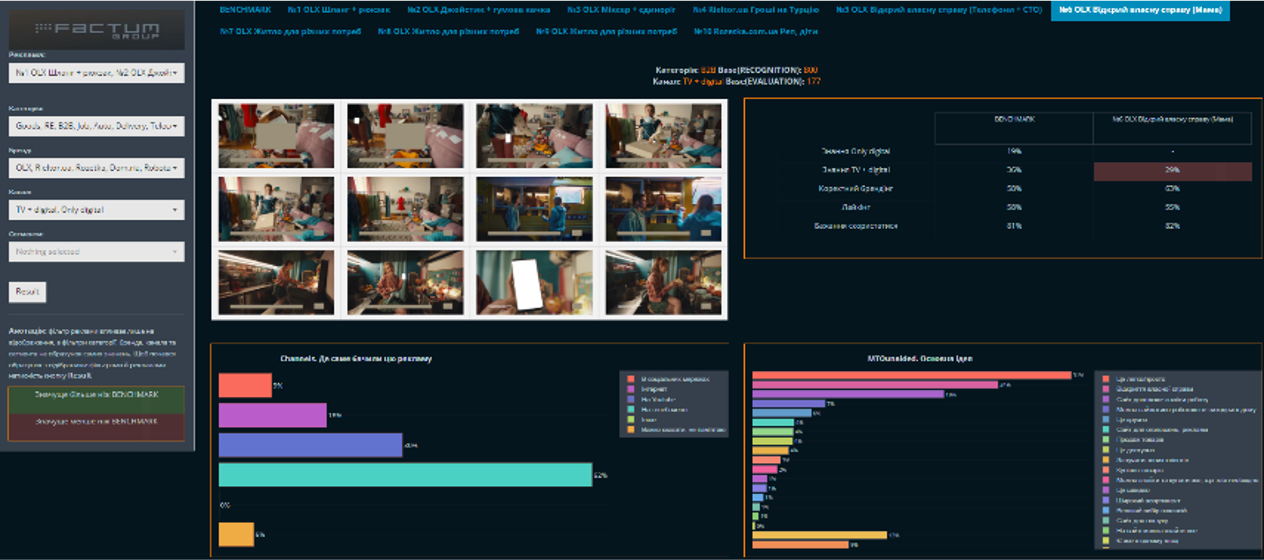Select the 'Бажання скористатися' row label
Image resolution: width=1264 pixels, height=560 pixels.
pyautogui.click(x=856, y=226)
